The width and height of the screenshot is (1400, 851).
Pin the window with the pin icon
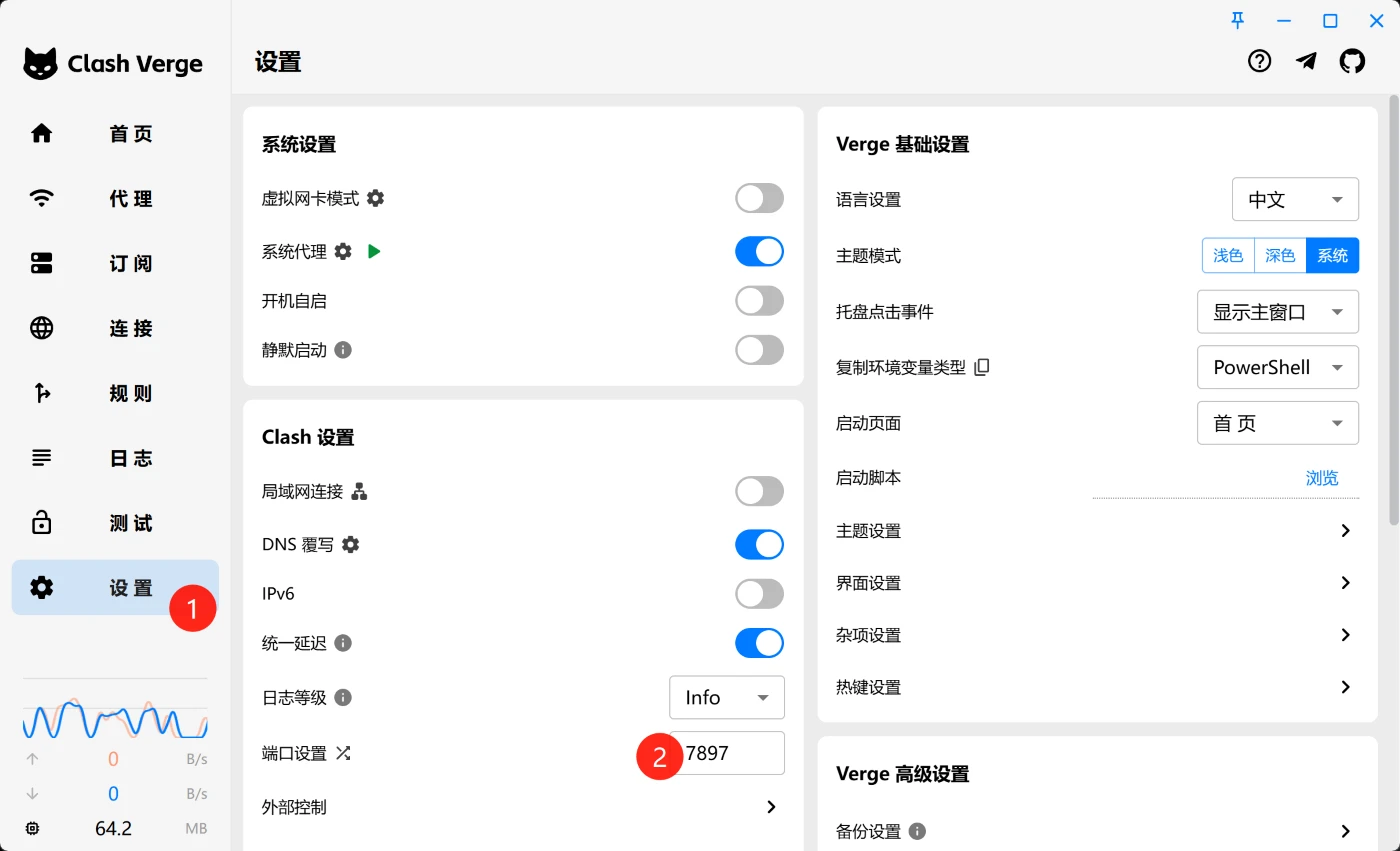1238,20
